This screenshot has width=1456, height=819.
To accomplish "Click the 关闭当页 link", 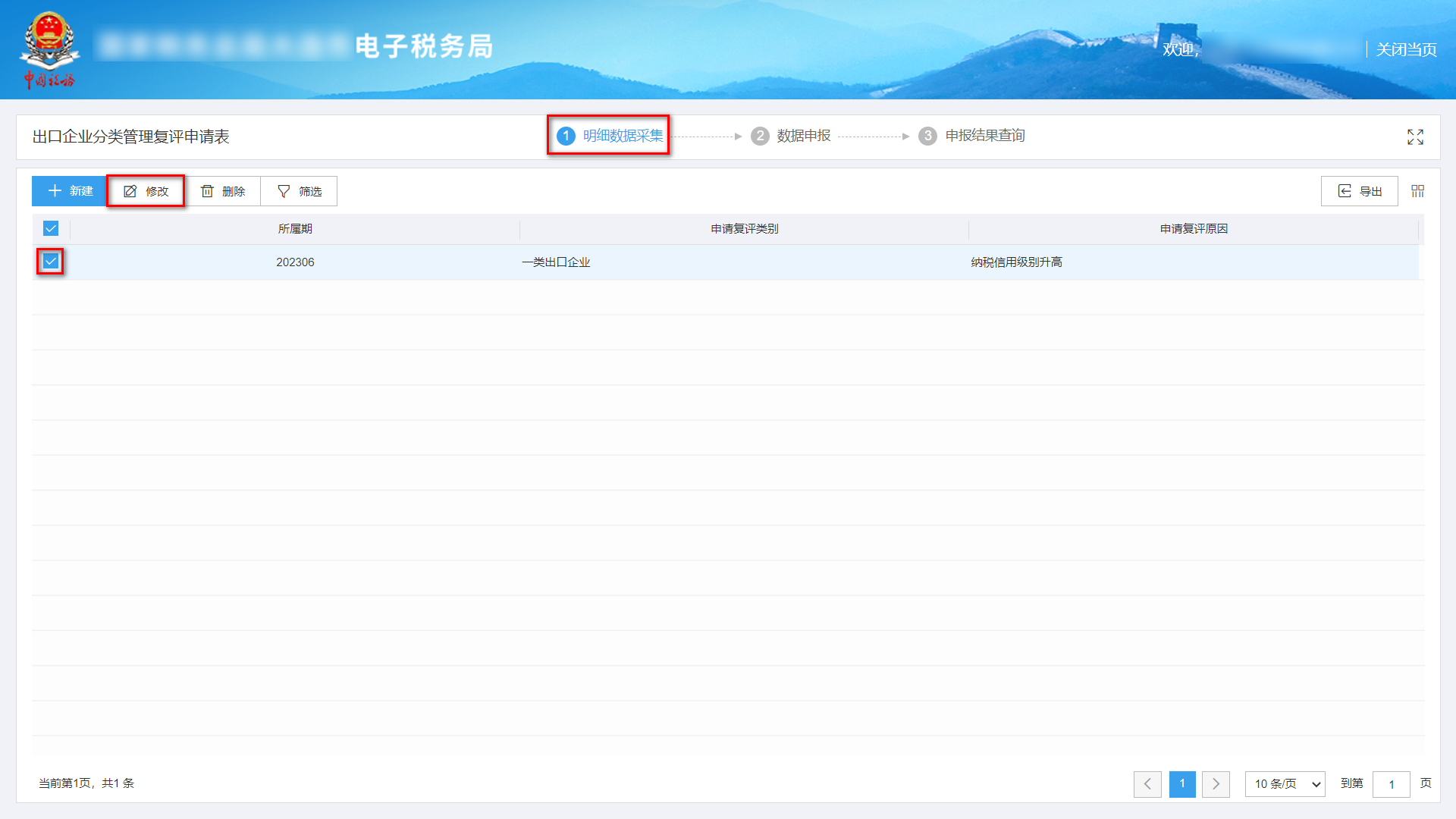I will [x=1407, y=49].
